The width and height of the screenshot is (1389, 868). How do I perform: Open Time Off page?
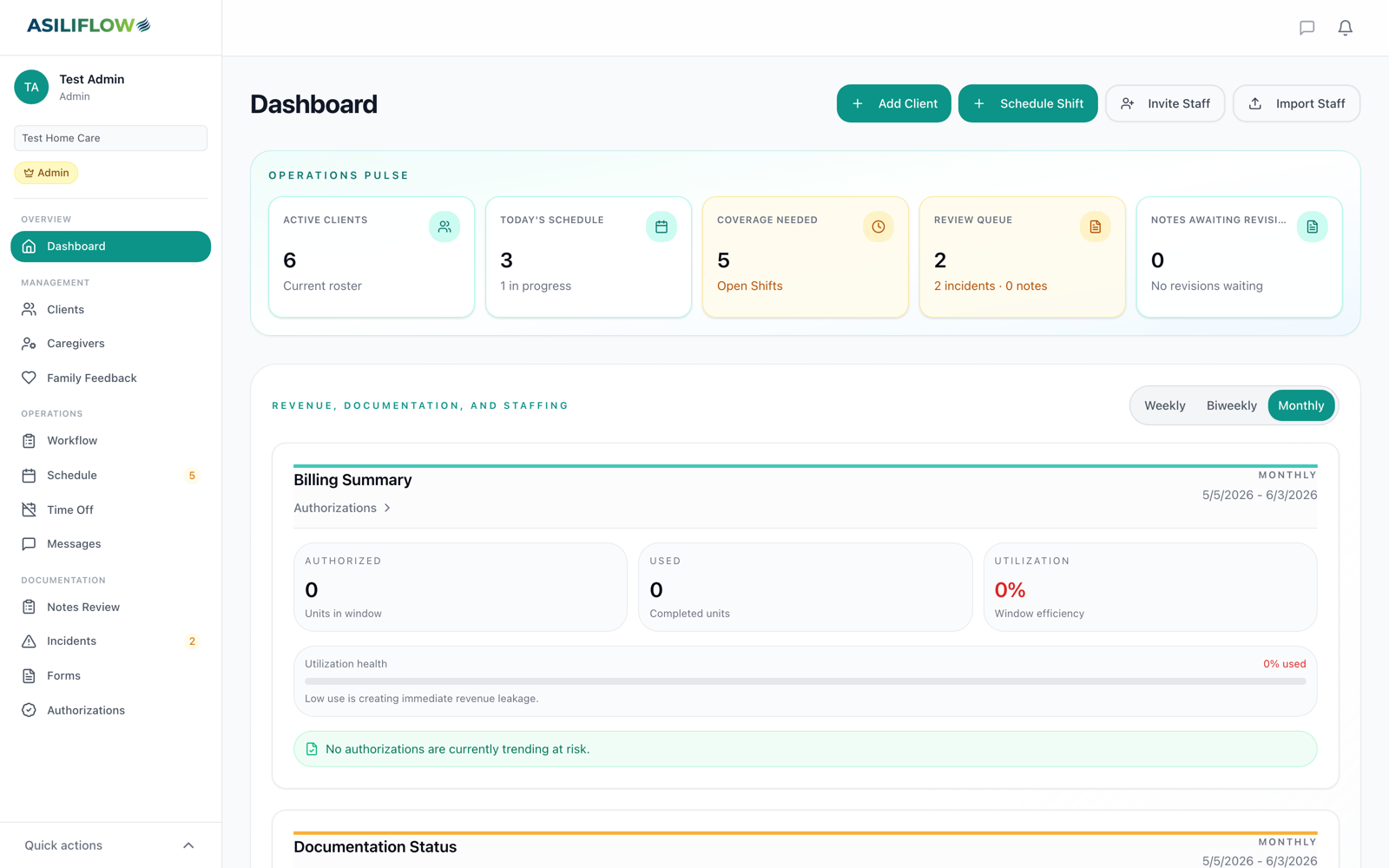(x=110, y=510)
